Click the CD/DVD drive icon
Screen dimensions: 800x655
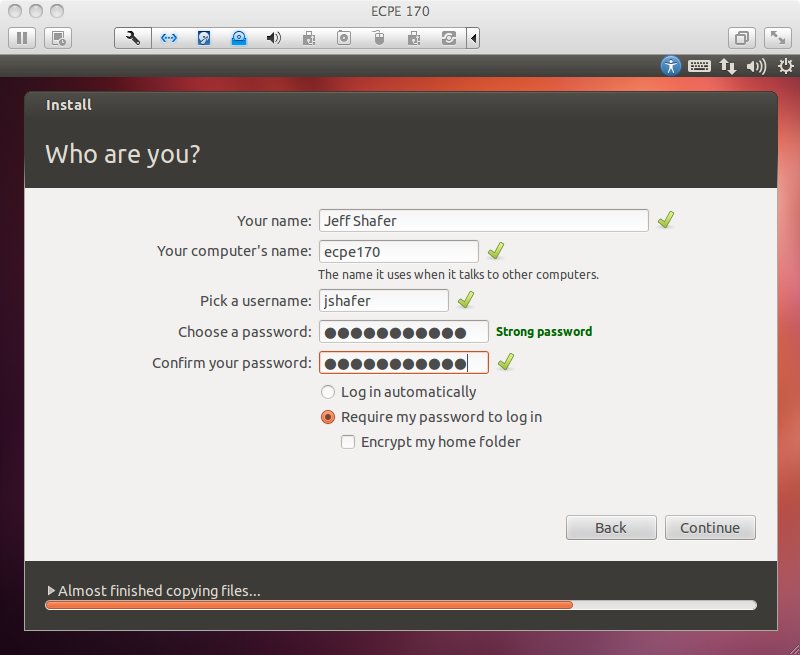[238, 37]
